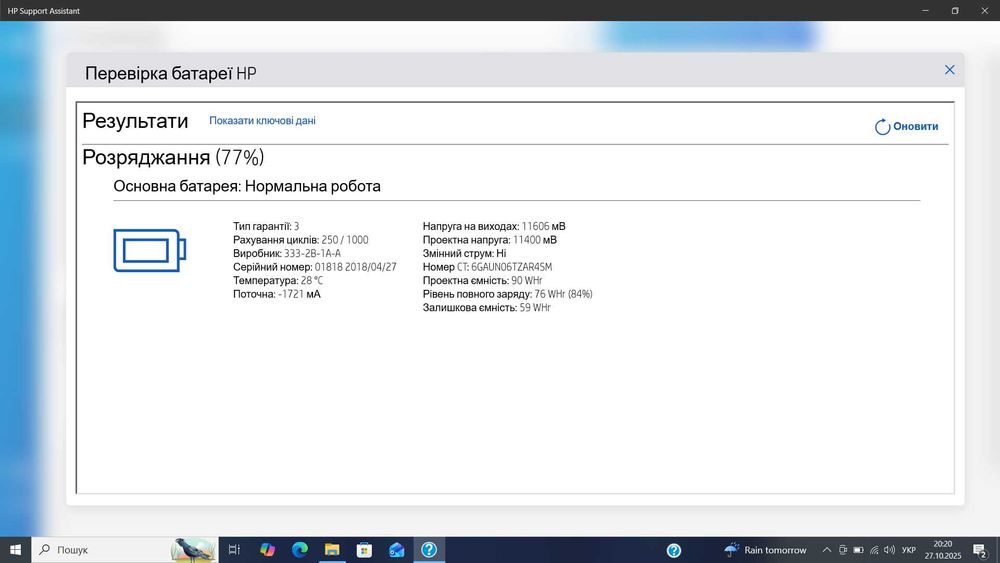Screen dimensions: 1000x563
Task: Click the 'Серійний номер: 01818 2018/04/27' line
Action: click(x=314, y=267)
